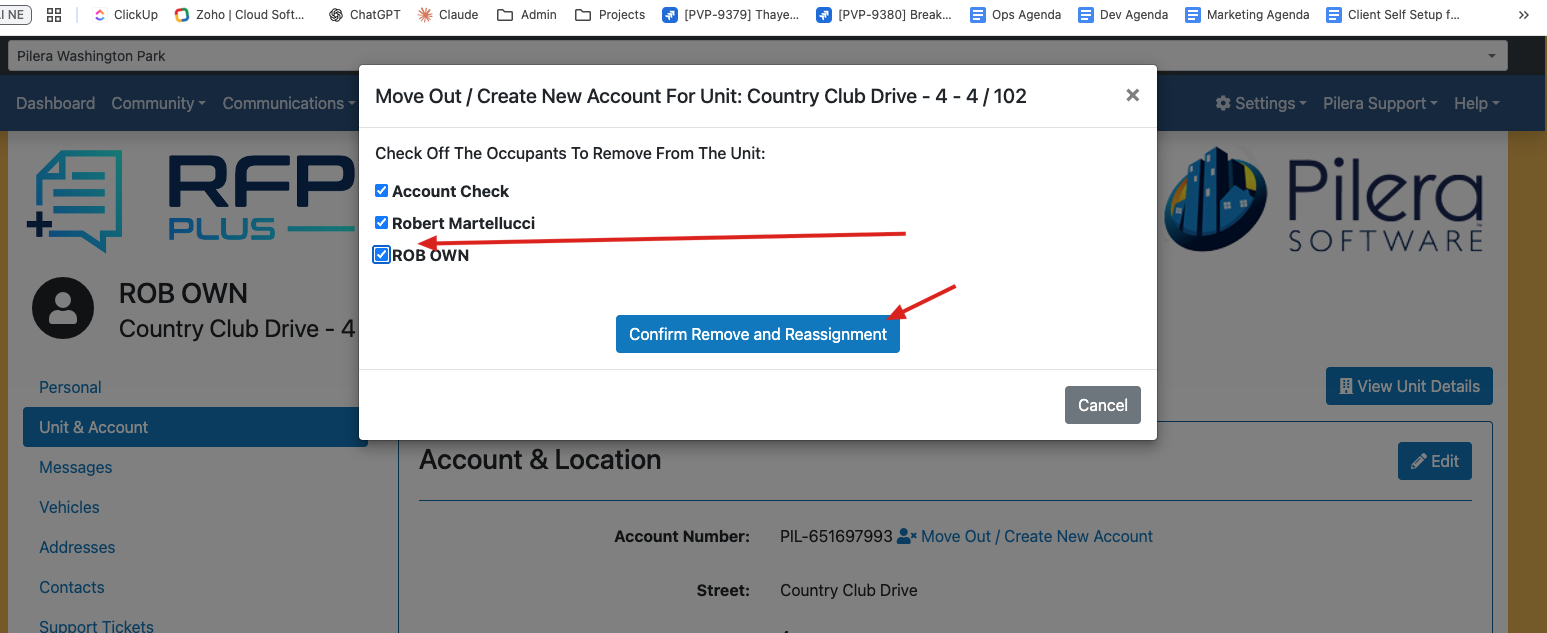Open the Admin bookmarks folder

[506, 15]
